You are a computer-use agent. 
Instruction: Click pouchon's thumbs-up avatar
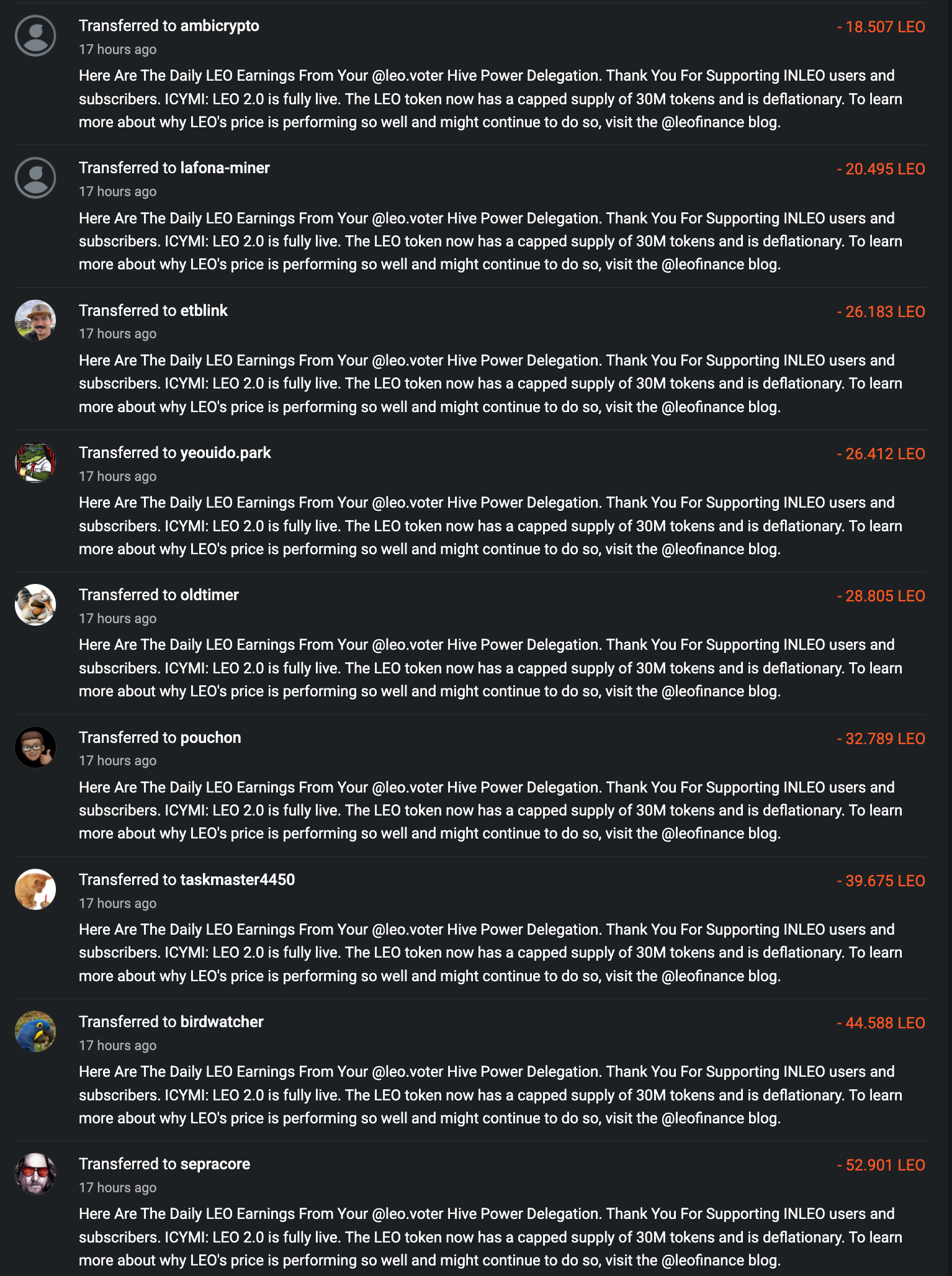click(35, 747)
